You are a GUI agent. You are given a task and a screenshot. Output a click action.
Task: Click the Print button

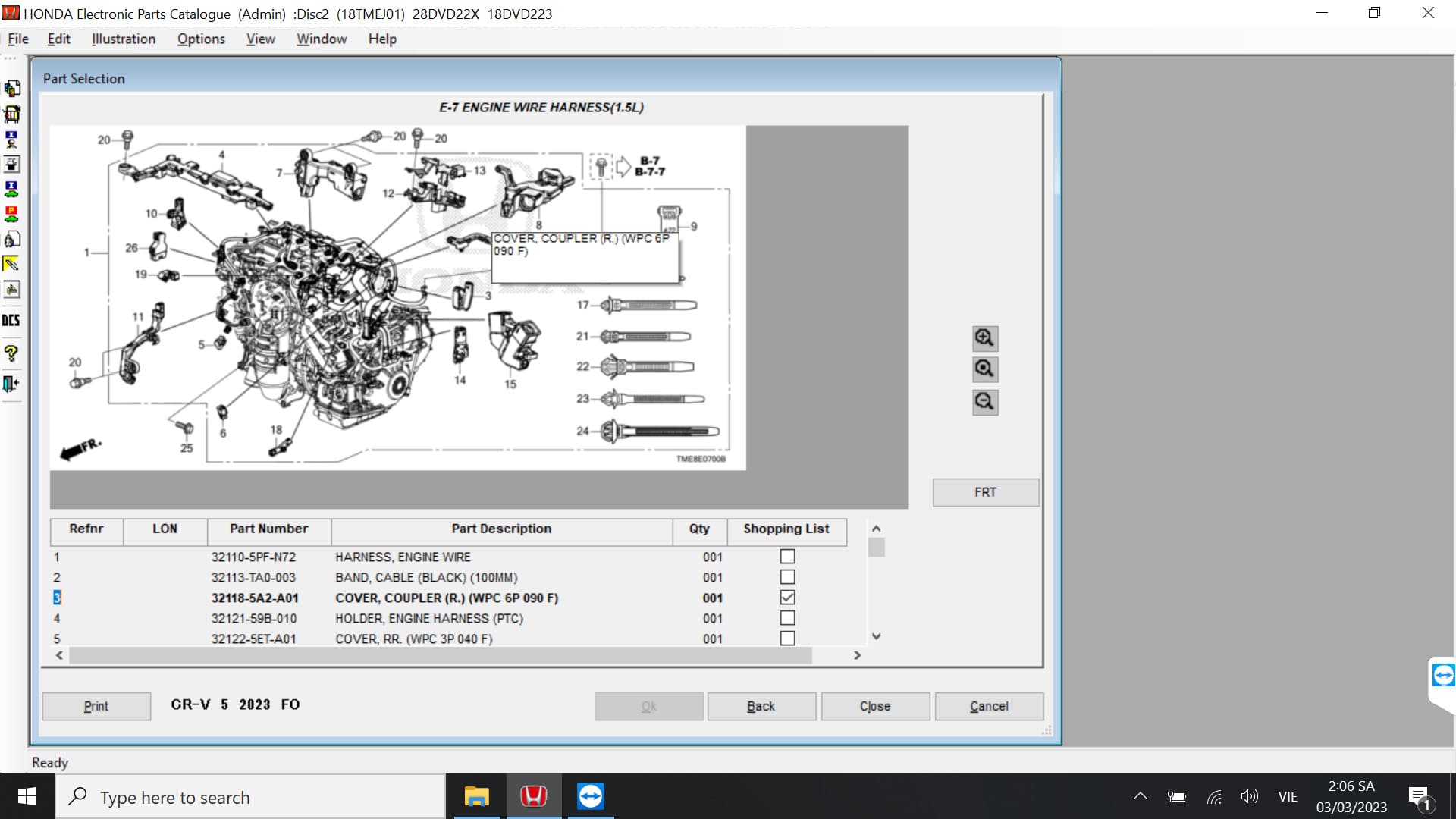coord(96,706)
